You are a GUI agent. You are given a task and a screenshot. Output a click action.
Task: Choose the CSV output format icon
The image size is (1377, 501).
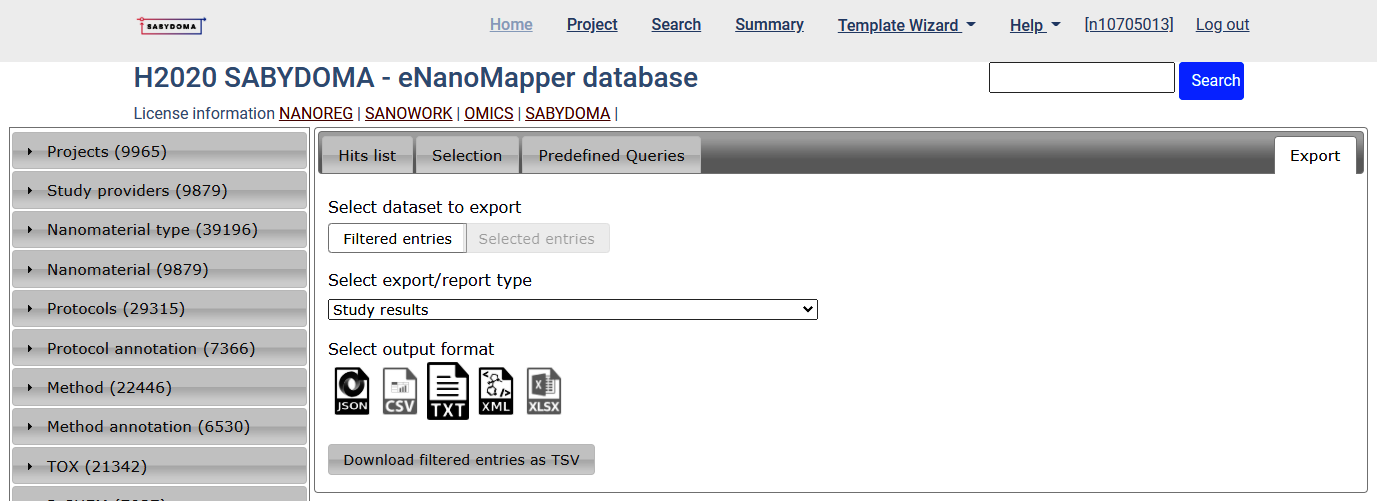[x=400, y=391]
